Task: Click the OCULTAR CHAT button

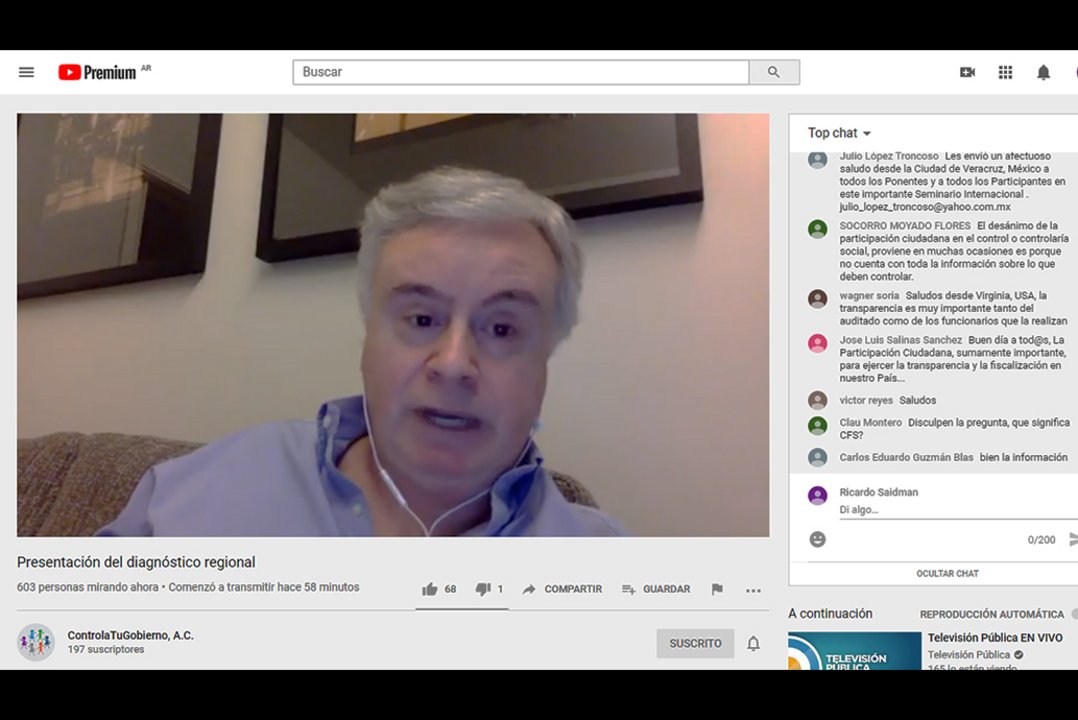Action: click(x=947, y=574)
